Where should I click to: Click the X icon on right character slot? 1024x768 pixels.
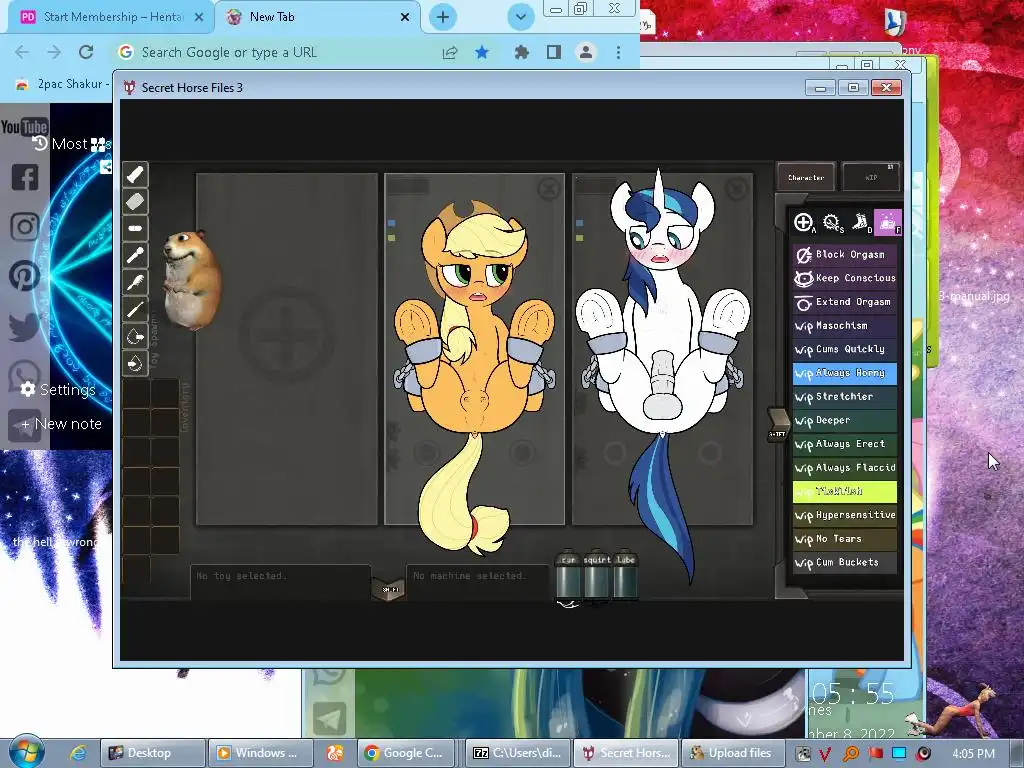point(737,189)
